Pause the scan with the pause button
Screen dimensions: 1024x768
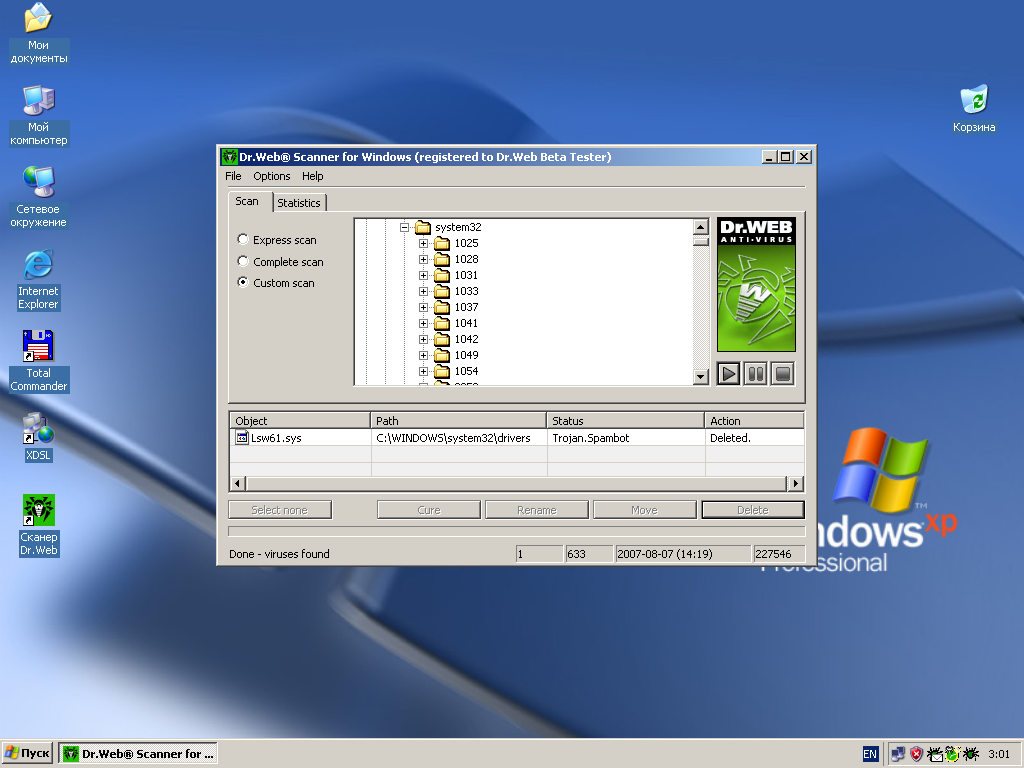tap(756, 374)
